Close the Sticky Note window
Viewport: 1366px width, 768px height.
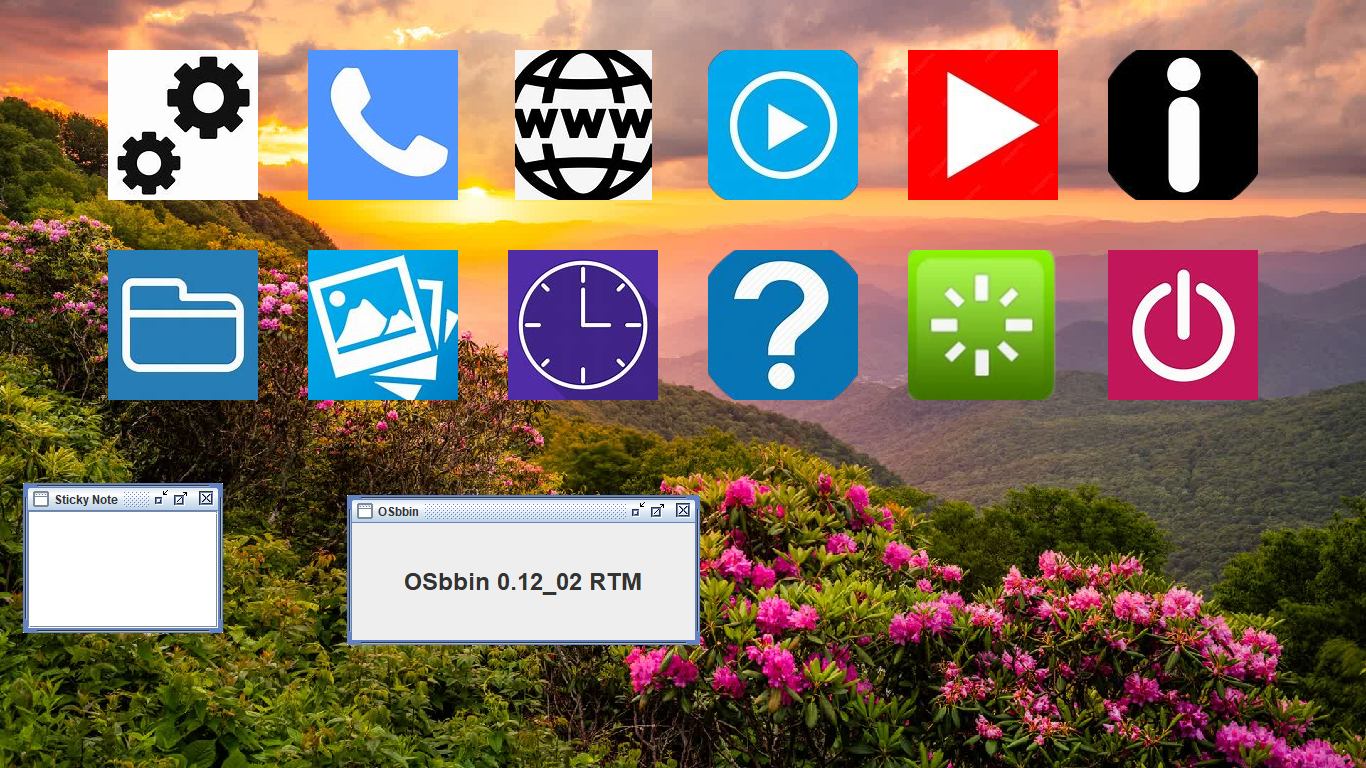coord(206,498)
